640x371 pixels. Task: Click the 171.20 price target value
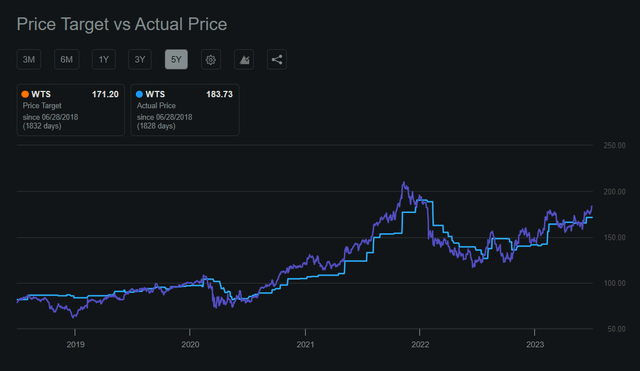[x=105, y=94]
